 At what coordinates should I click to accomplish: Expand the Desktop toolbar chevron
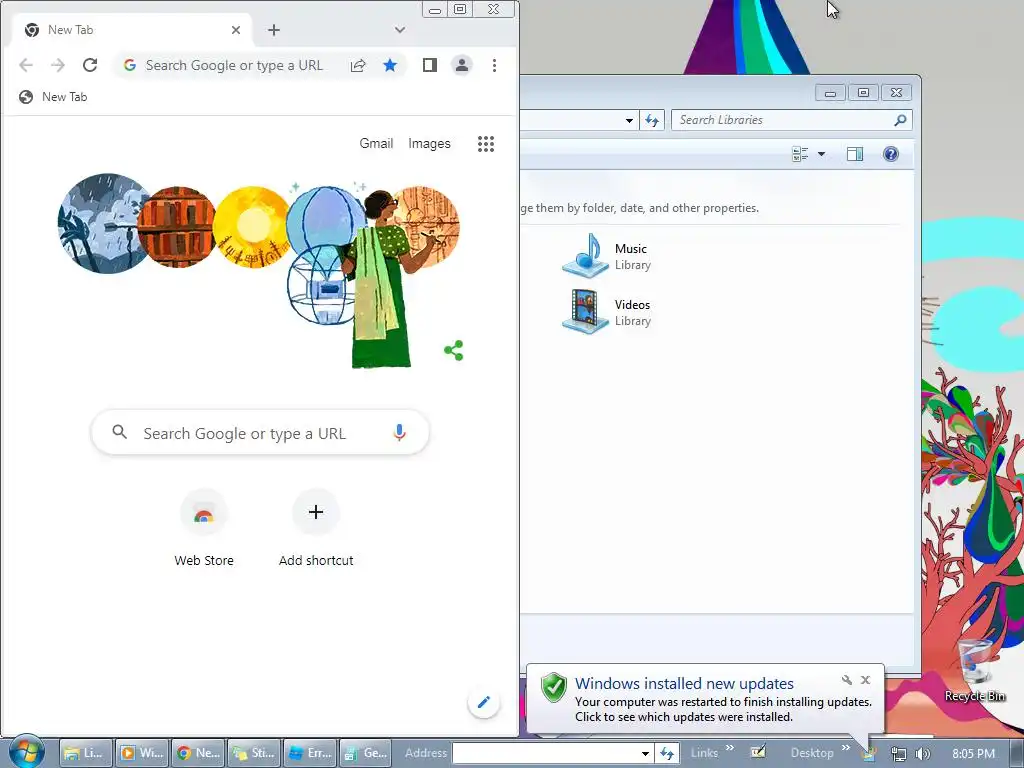(846, 748)
